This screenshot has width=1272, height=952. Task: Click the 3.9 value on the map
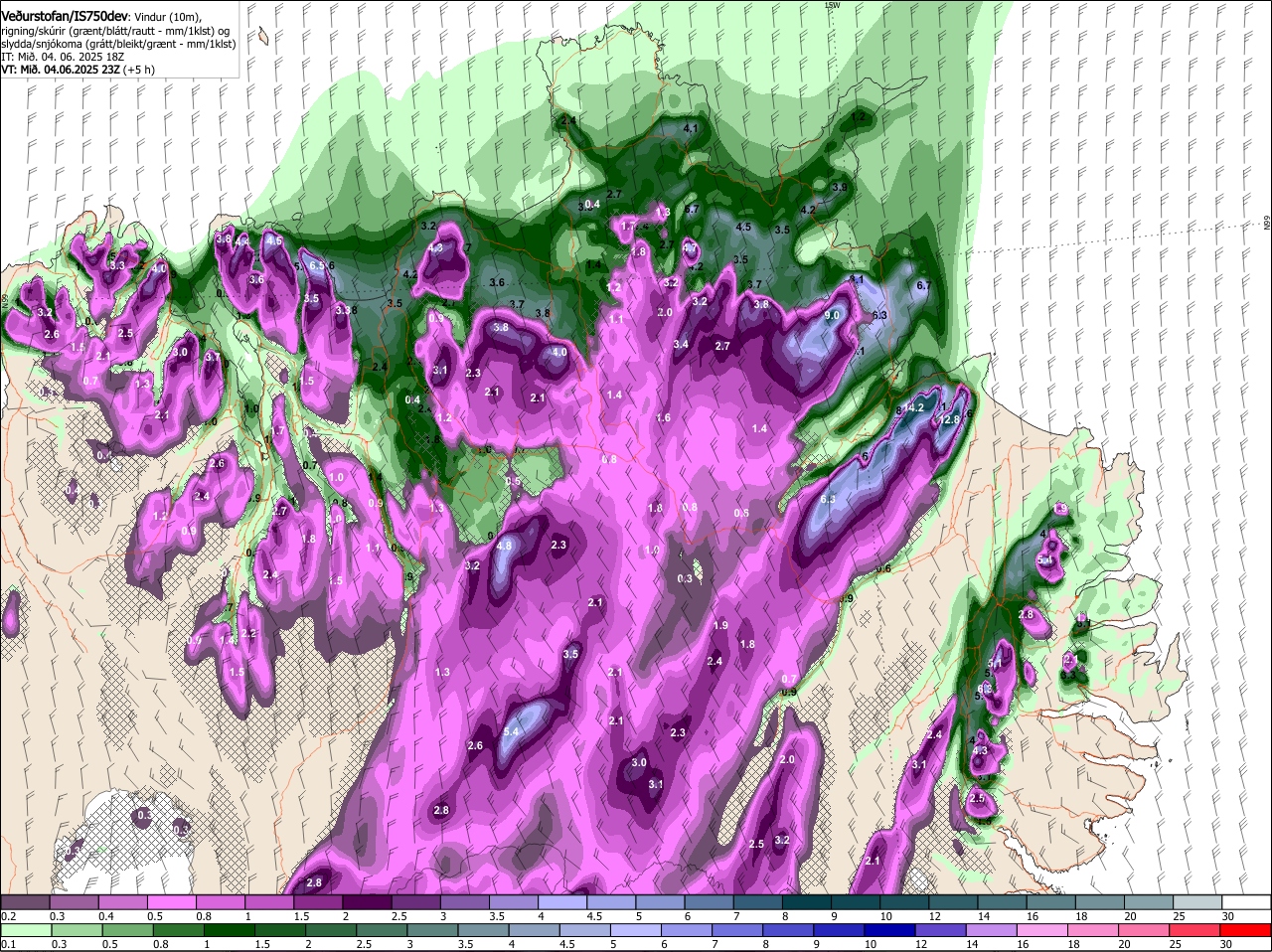(x=840, y=187)
